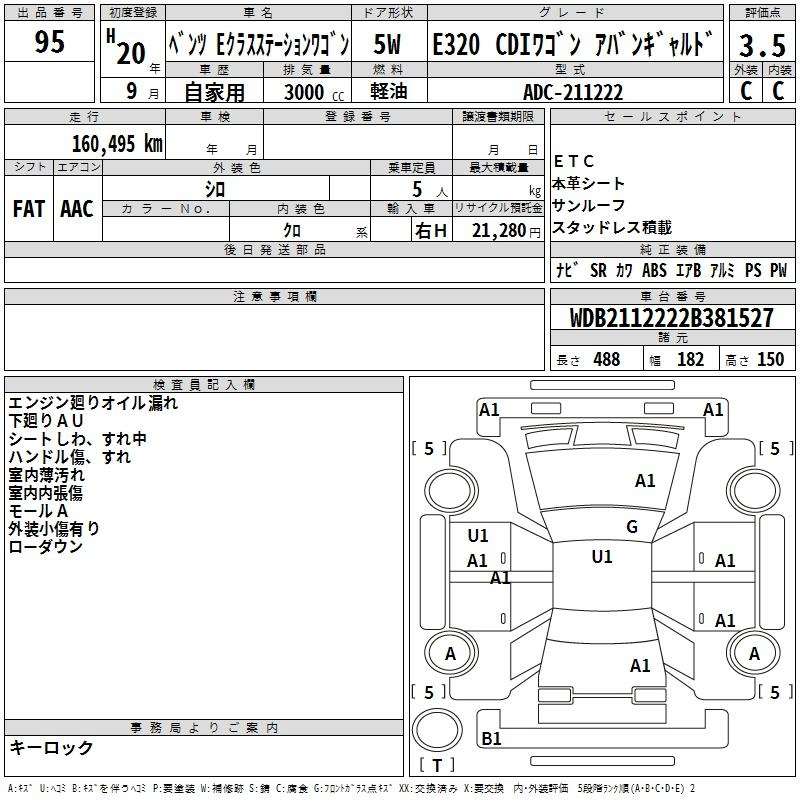Screen dimensions: 800x800
Task: Click the steering position 右H
Action: tap(431, 231)
